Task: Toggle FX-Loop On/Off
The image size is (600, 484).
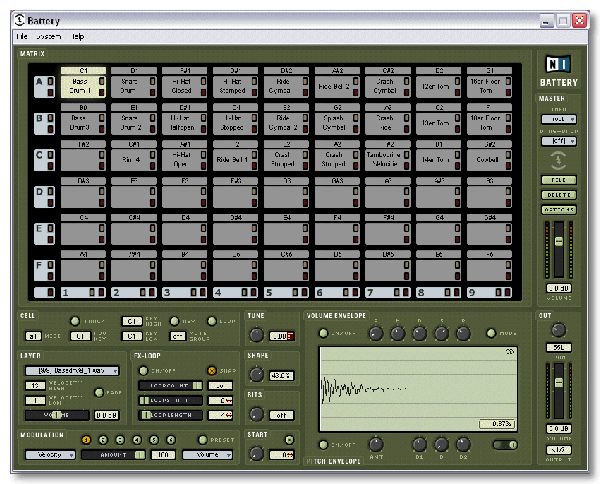Action: coord(143,370)
